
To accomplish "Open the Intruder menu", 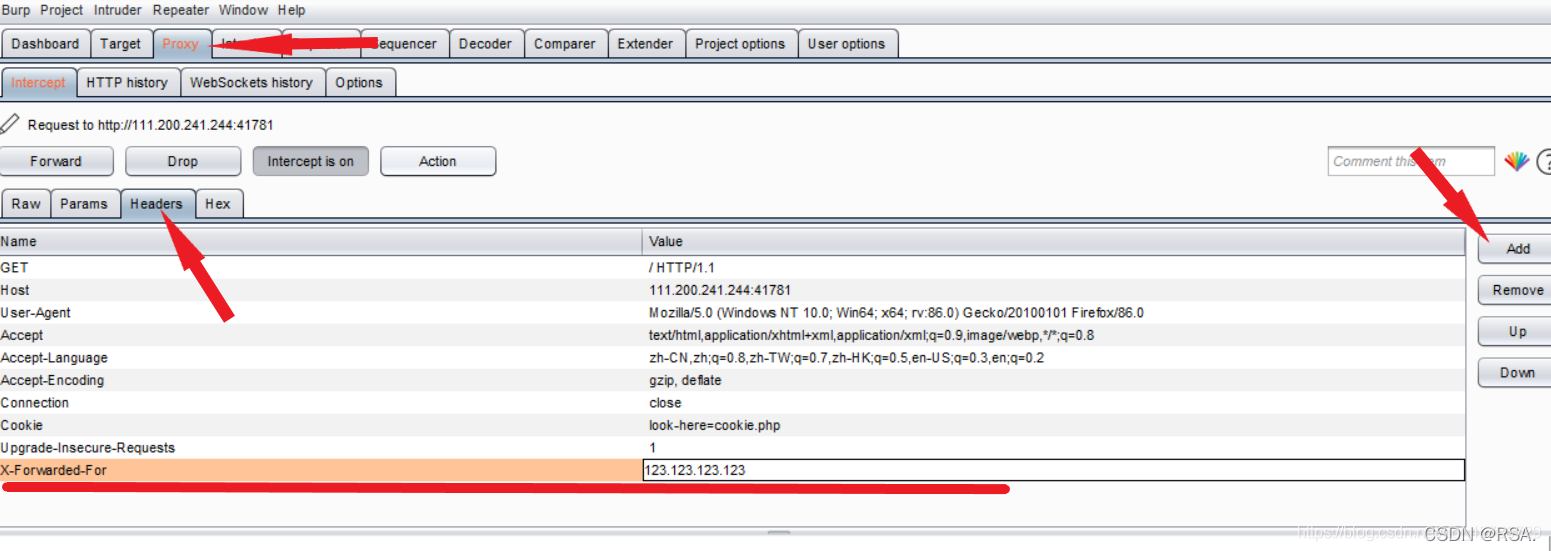I will [118, 10].
